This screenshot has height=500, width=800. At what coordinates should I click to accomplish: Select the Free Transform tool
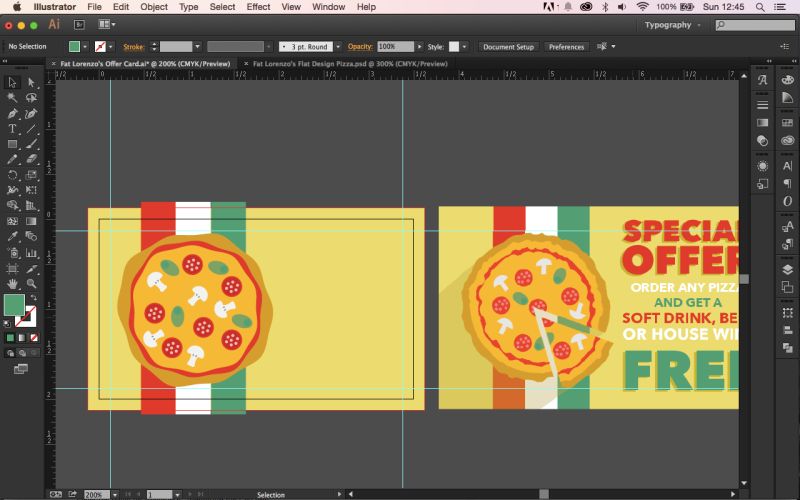coord(31,190)
